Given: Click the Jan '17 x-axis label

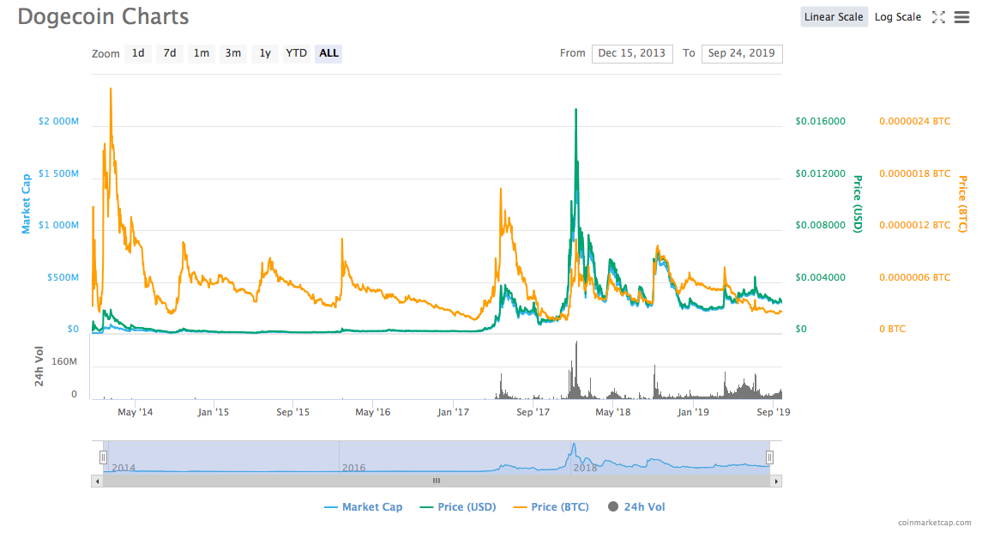Looking at the screenshot, I should [x=453, y=413].
